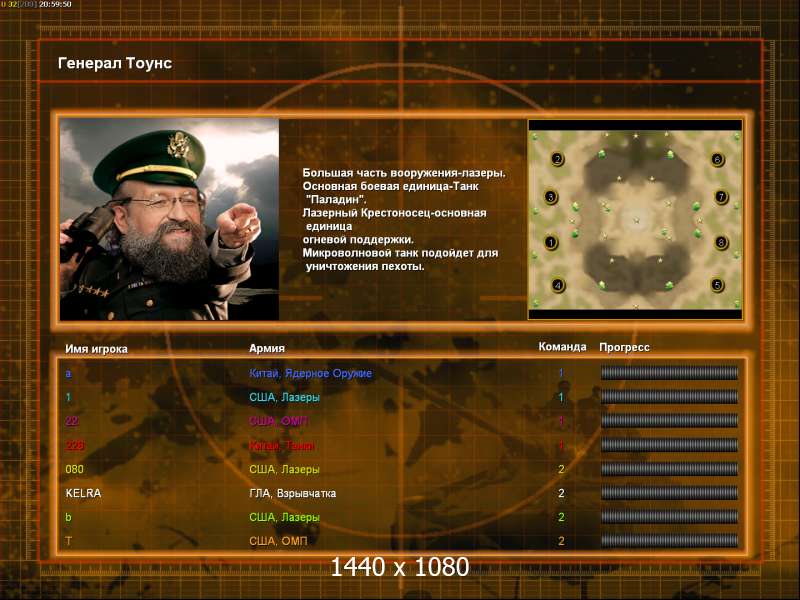Click team number in player T's row
This screenshot has width=800, height=600.
tap(561, 541)
